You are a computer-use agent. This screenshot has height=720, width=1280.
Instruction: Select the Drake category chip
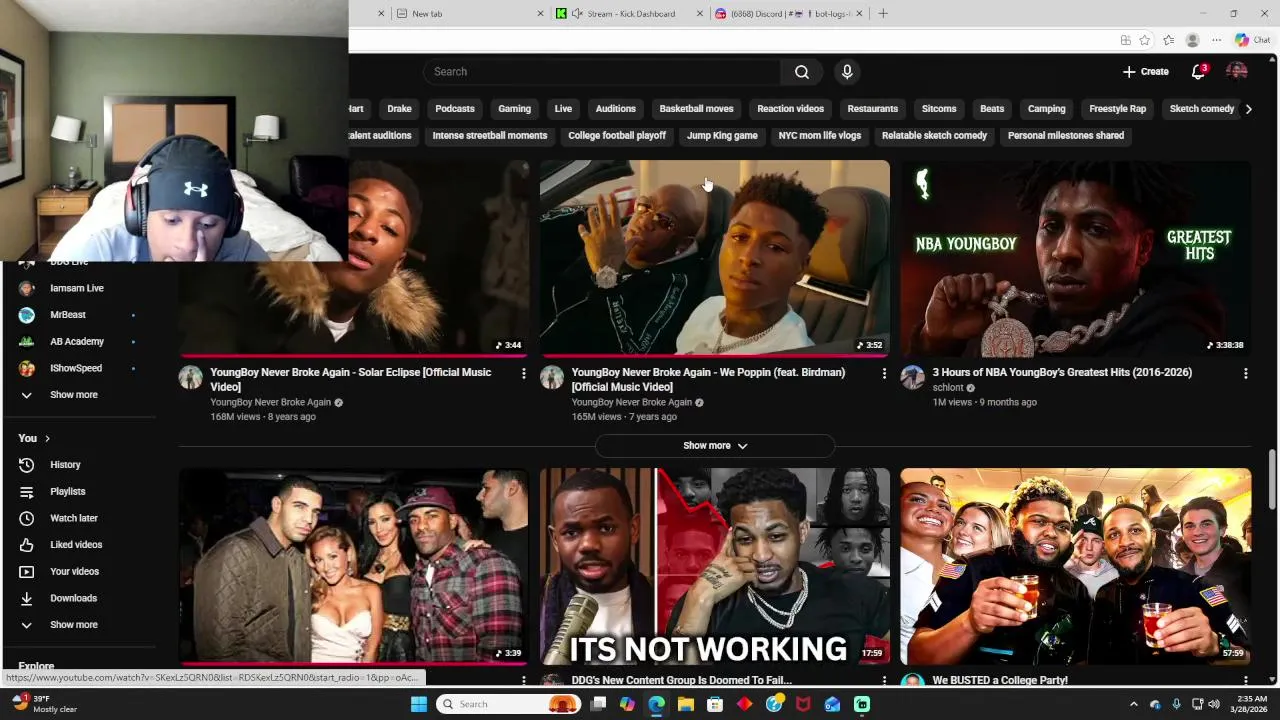pos(399,109)
